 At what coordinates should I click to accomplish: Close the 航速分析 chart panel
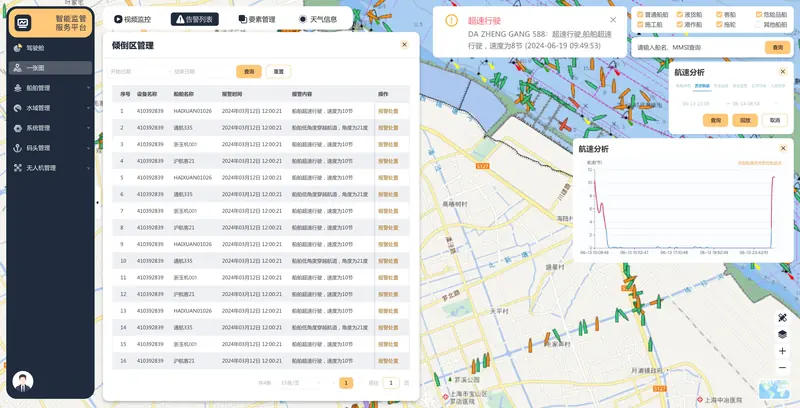783,148
